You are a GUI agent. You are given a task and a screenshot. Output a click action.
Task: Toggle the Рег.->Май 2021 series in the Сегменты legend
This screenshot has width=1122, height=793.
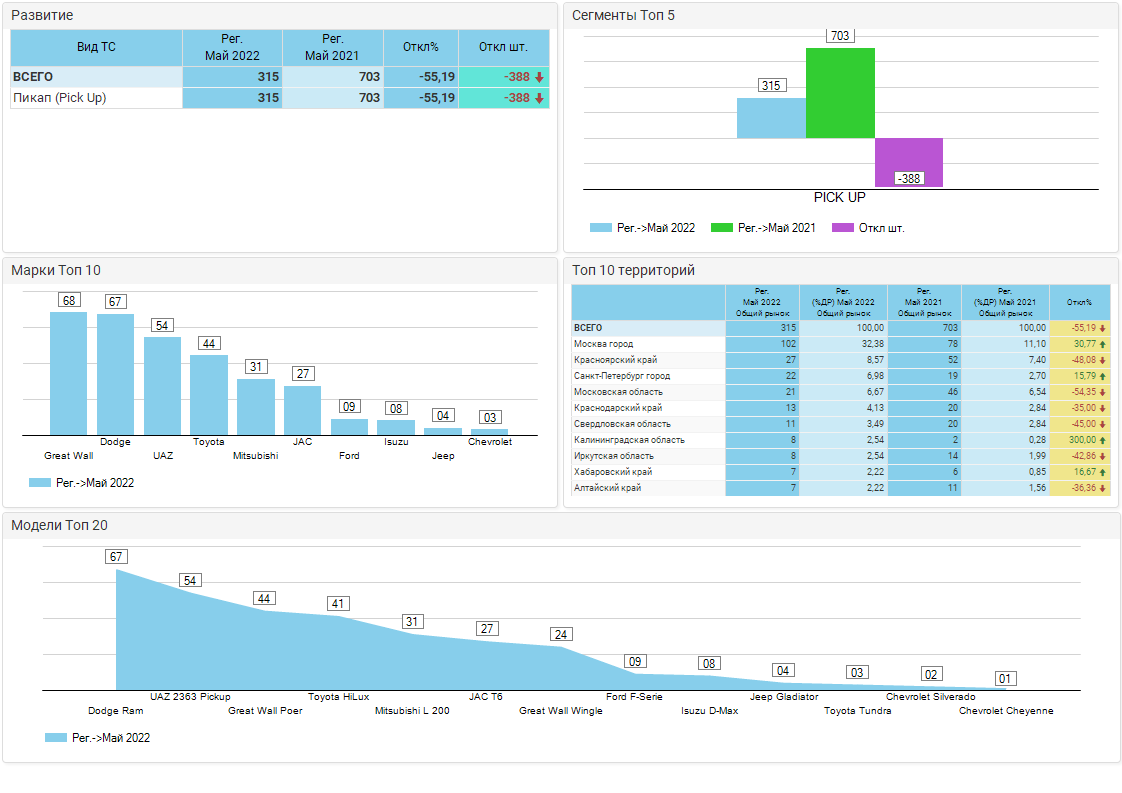click(763, 228)
